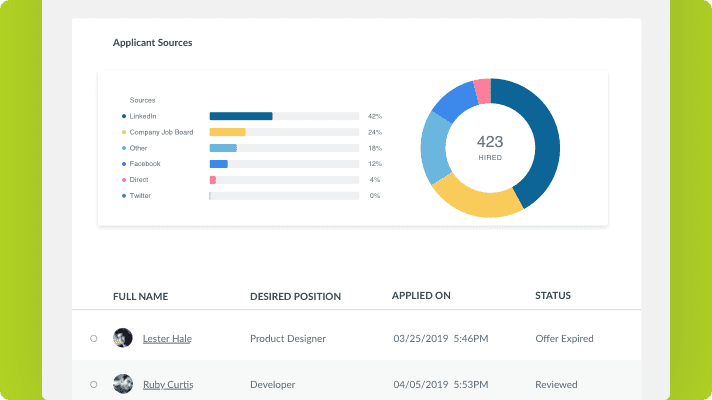Screen dimensions: 712x400
Task: Click the 12% value
Action: (375, 163)
